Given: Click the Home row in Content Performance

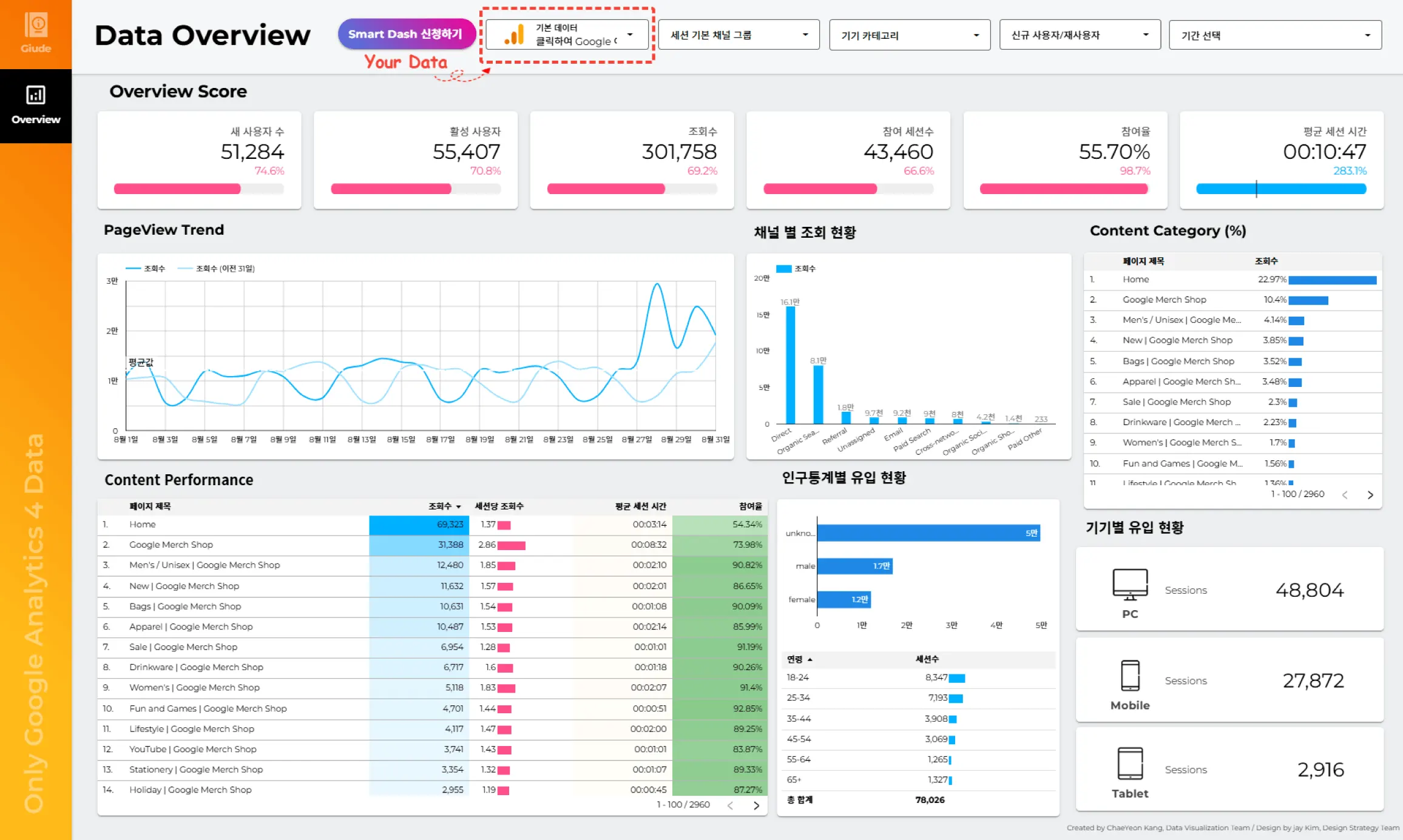Looking at the screenshot, I should click(432, 525).
